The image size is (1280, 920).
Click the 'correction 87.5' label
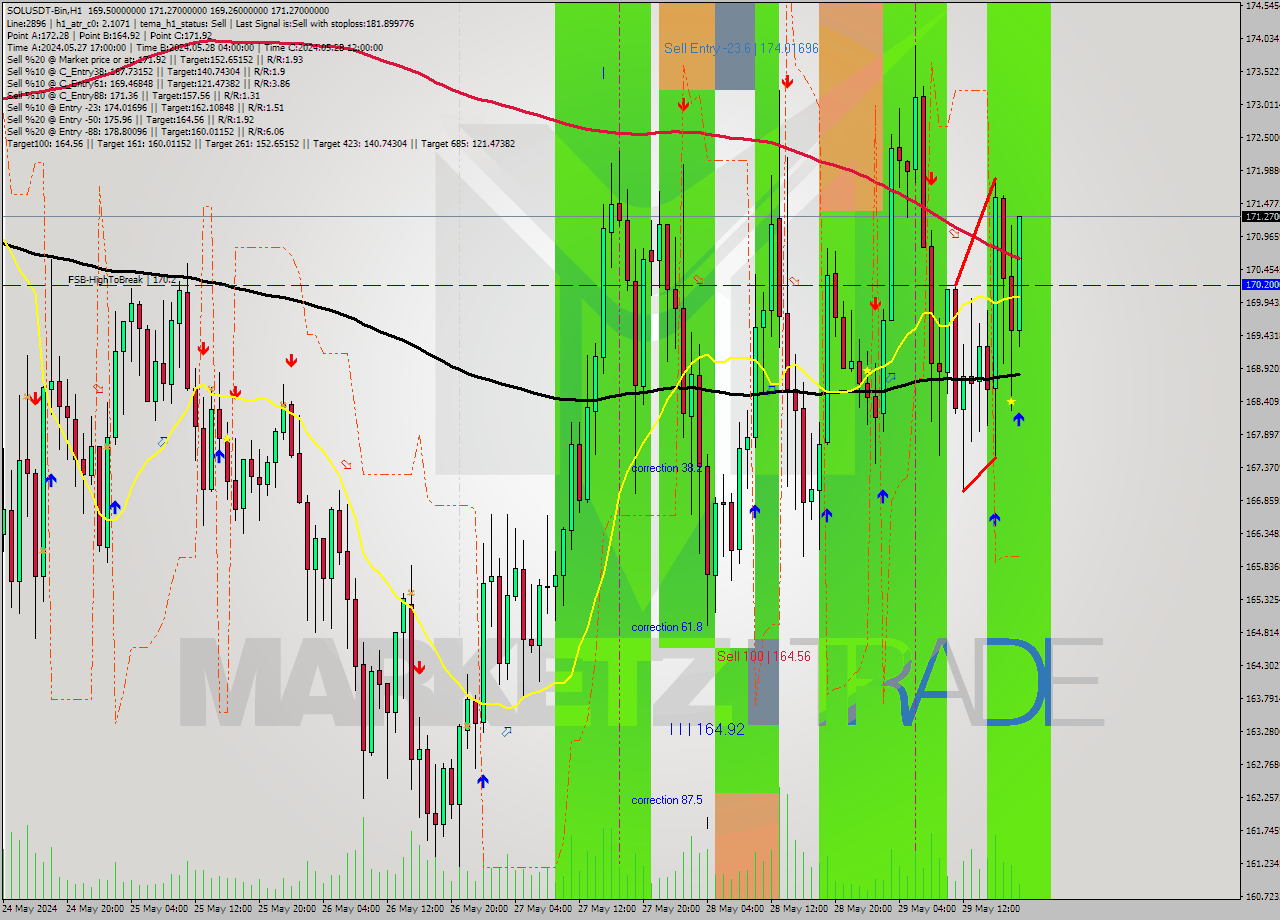tap(666, 800)
